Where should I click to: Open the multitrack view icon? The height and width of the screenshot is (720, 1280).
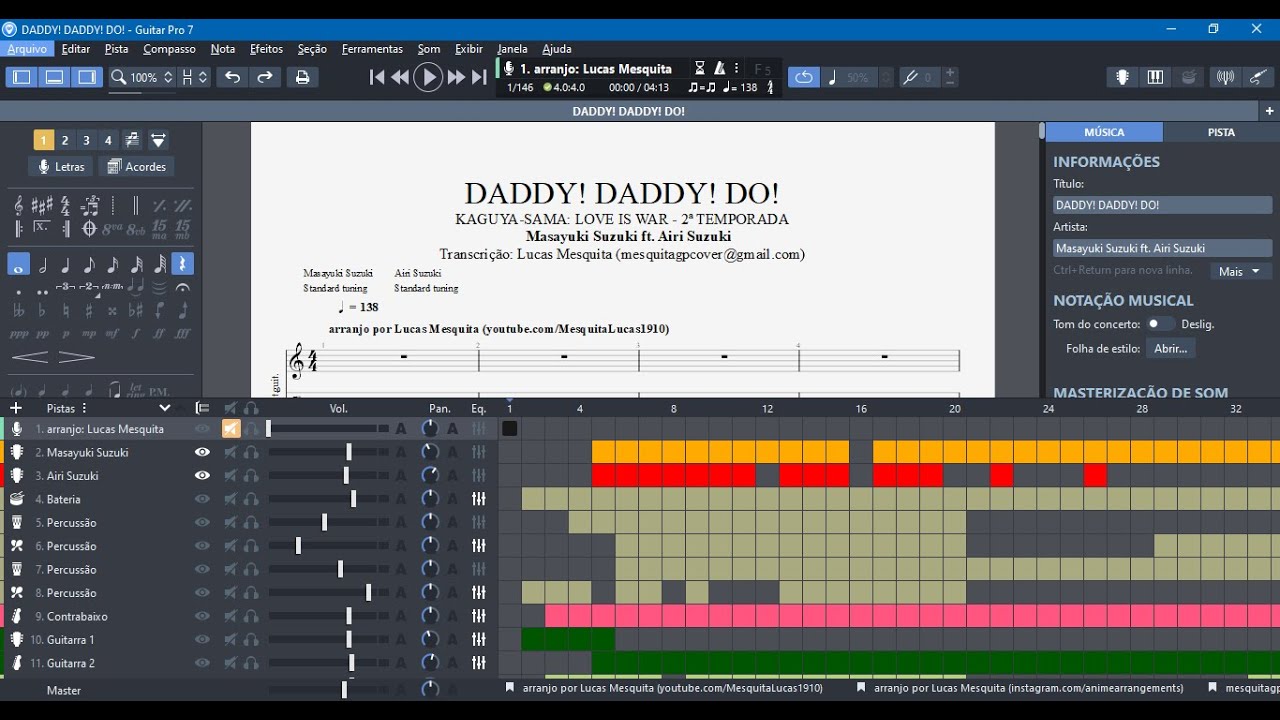202,408
